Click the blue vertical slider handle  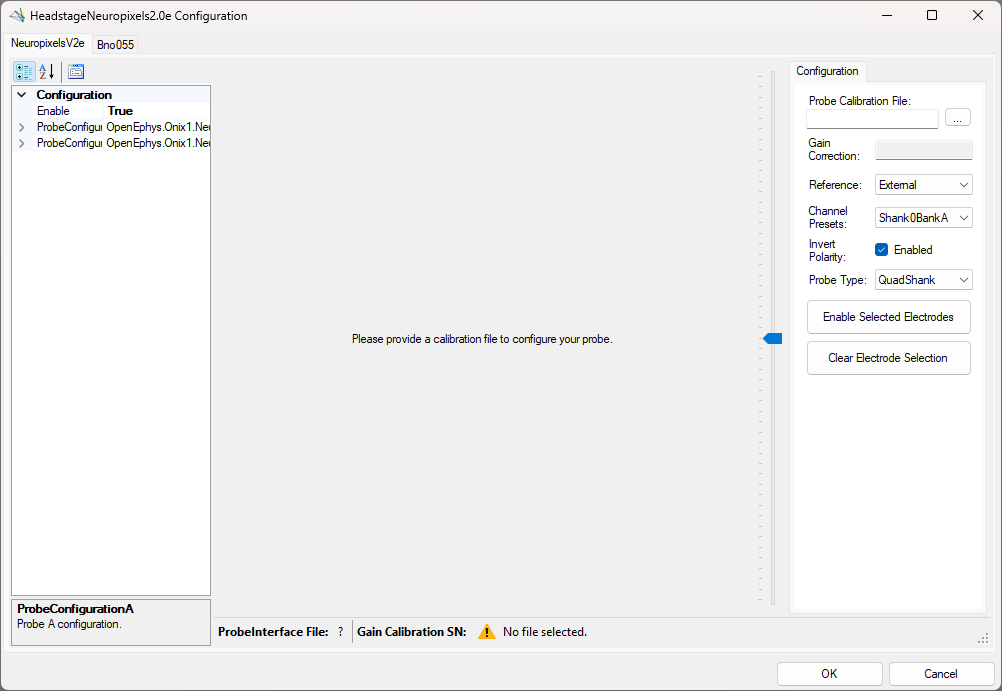pyautogui.click(x=773, y=339)
